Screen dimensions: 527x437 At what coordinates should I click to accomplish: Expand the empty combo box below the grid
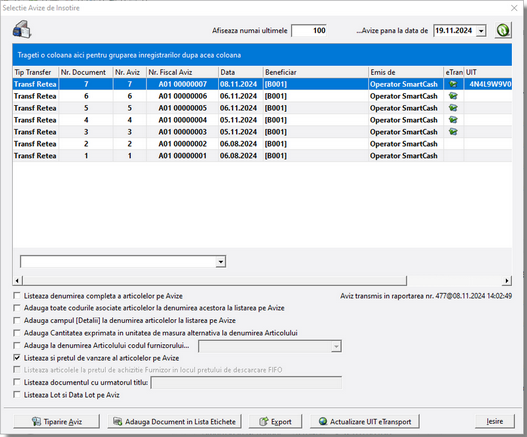(220, 262)
